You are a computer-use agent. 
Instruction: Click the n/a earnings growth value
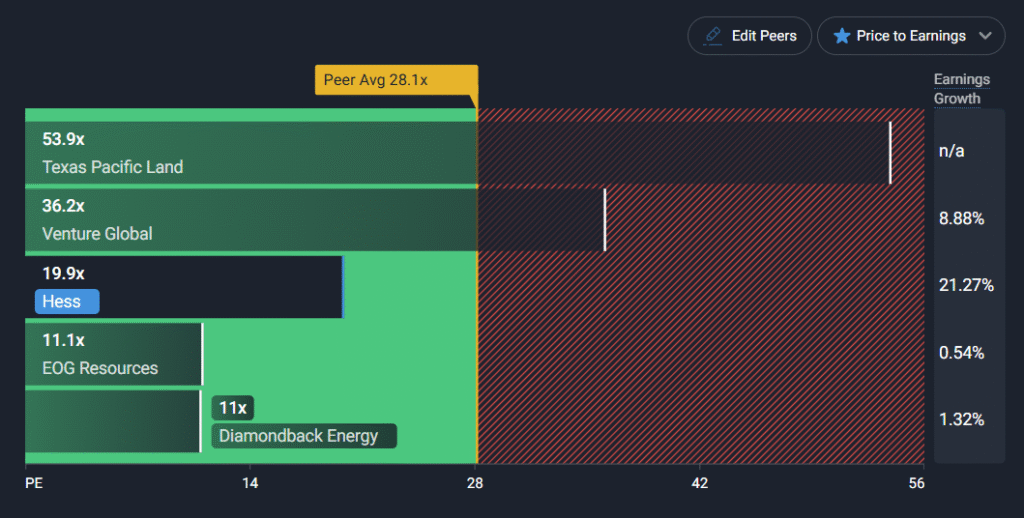[952, 151]
